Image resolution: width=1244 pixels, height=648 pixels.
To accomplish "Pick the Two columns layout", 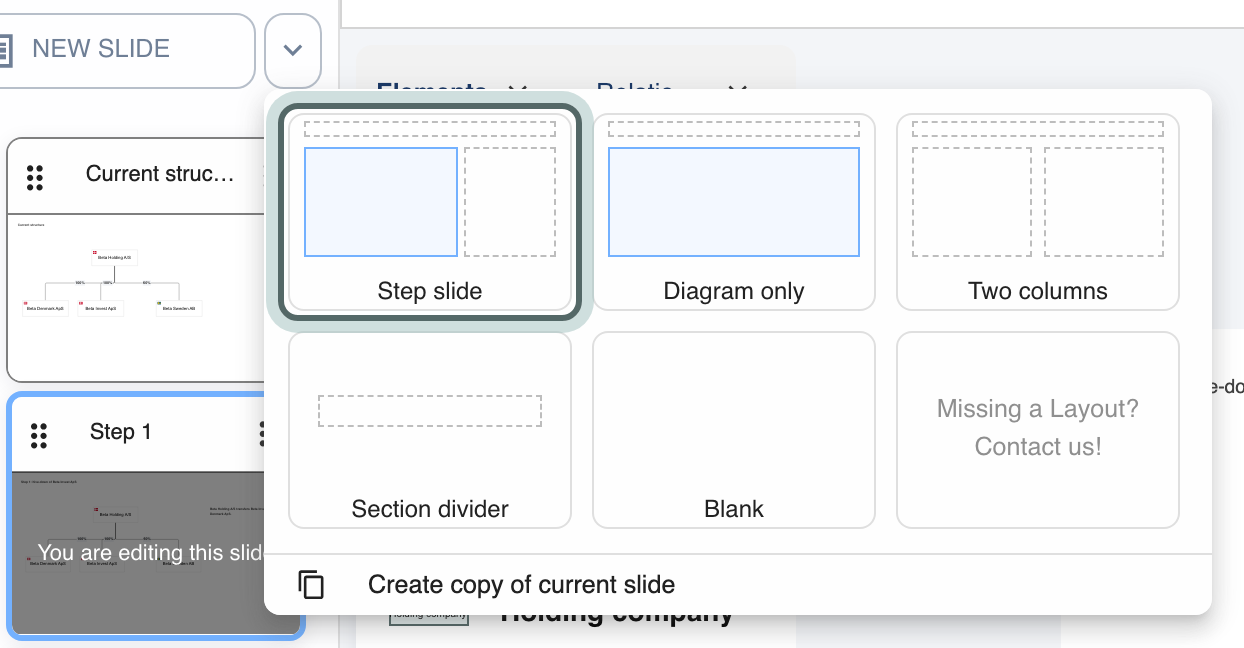I will coord(1038,211).
